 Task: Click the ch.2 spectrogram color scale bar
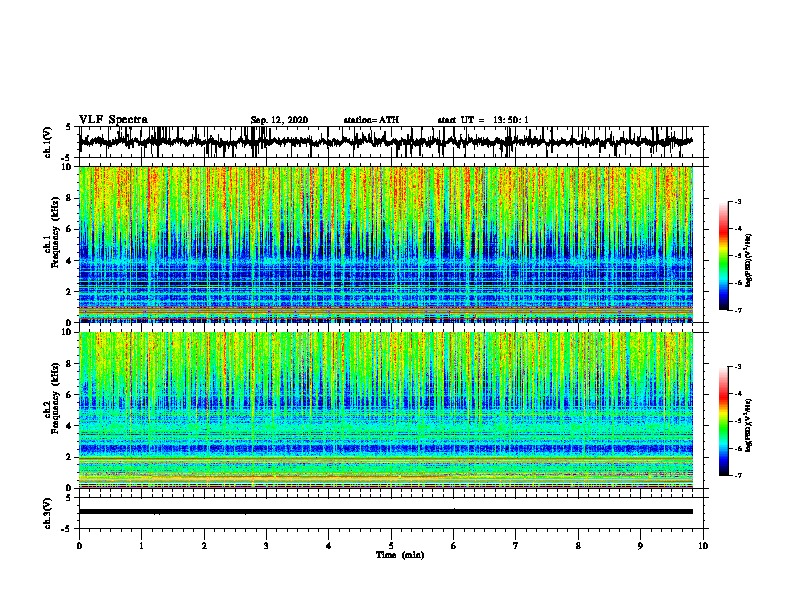[x=723, y=421]
